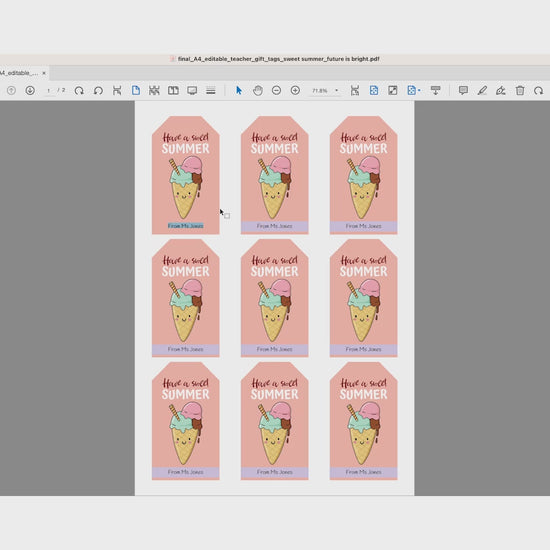
Task: Select the fit-one-full-page icon after rotate buttons
Action: [x=117, y=90]
